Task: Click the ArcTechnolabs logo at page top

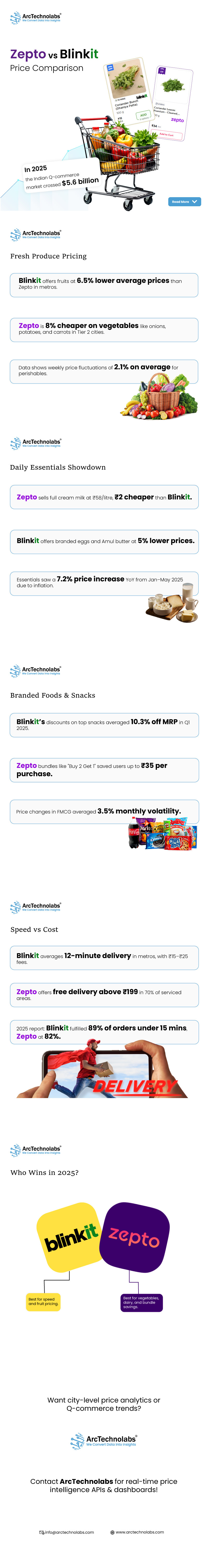Action: 35,18
